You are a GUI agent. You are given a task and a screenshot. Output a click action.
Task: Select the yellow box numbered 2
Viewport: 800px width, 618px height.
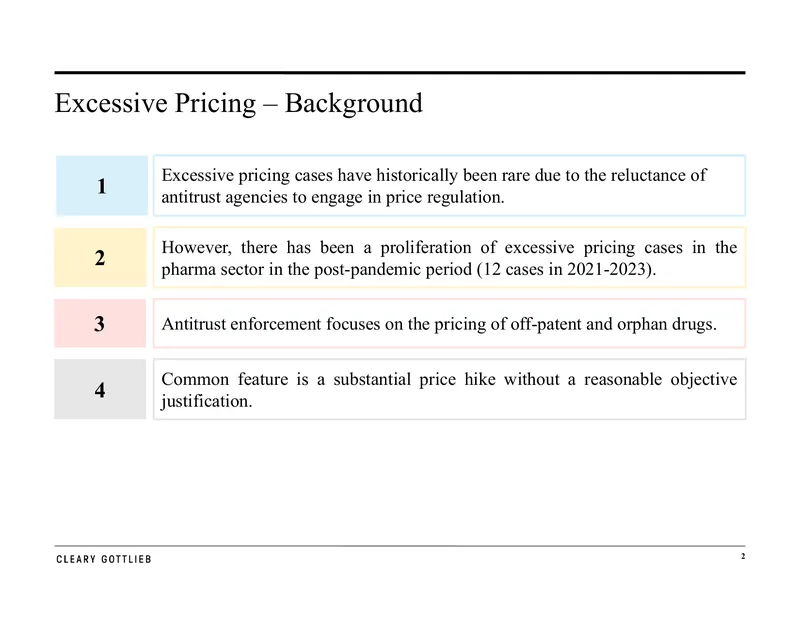pyautogui.click(x=100, y=258)
